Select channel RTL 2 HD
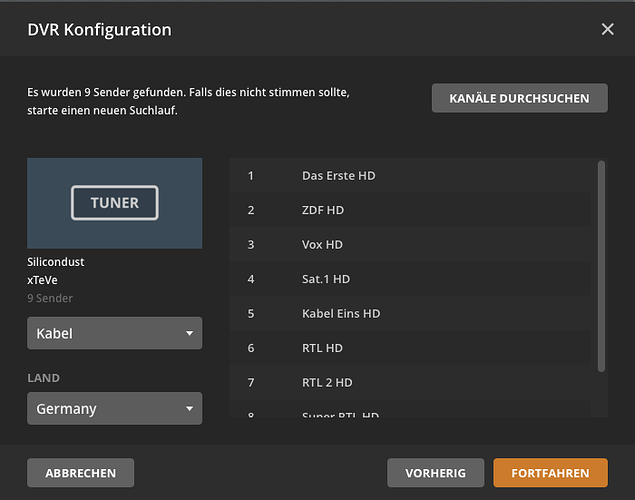635x500 pixels. pos(327,383)
